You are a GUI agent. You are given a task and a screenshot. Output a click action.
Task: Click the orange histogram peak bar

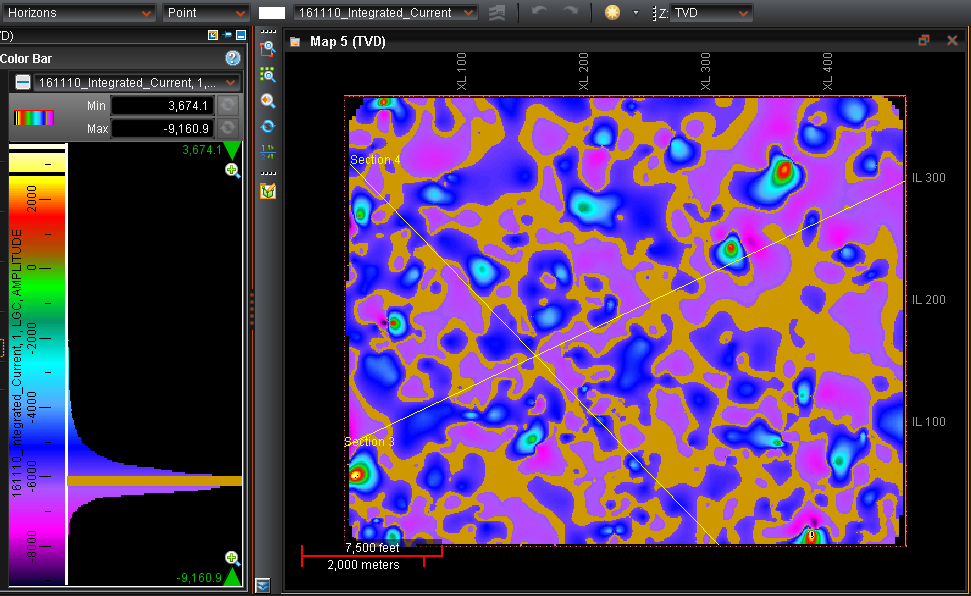154,481
